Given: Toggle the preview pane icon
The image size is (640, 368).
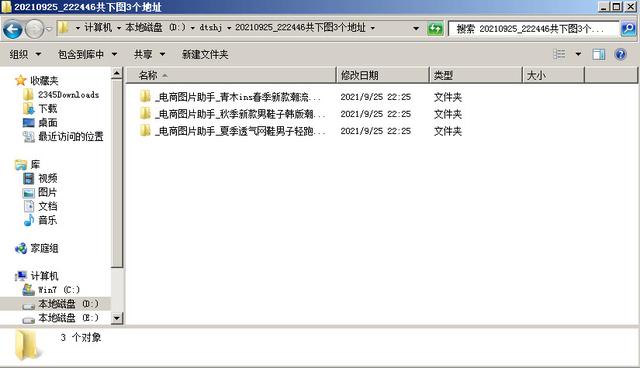Looking at the screenshot, I should point(599,54).
